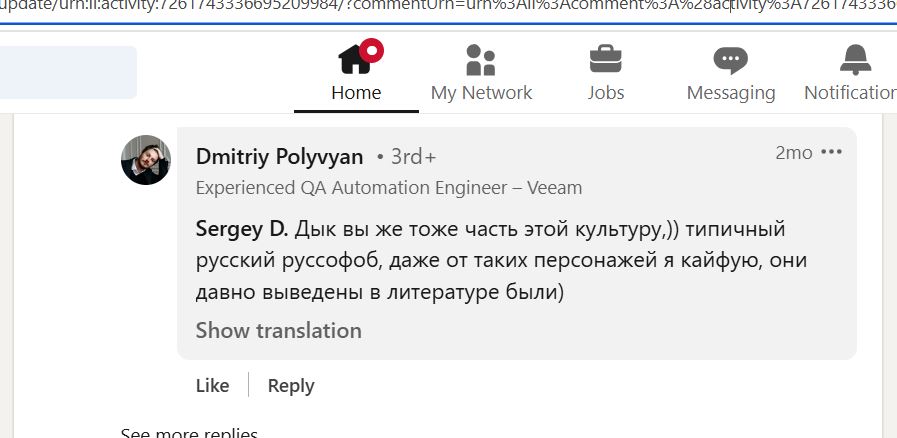The image size is (897, 438).
Task: Open Messaging speech bubble icon
Action: pos(731,60)
